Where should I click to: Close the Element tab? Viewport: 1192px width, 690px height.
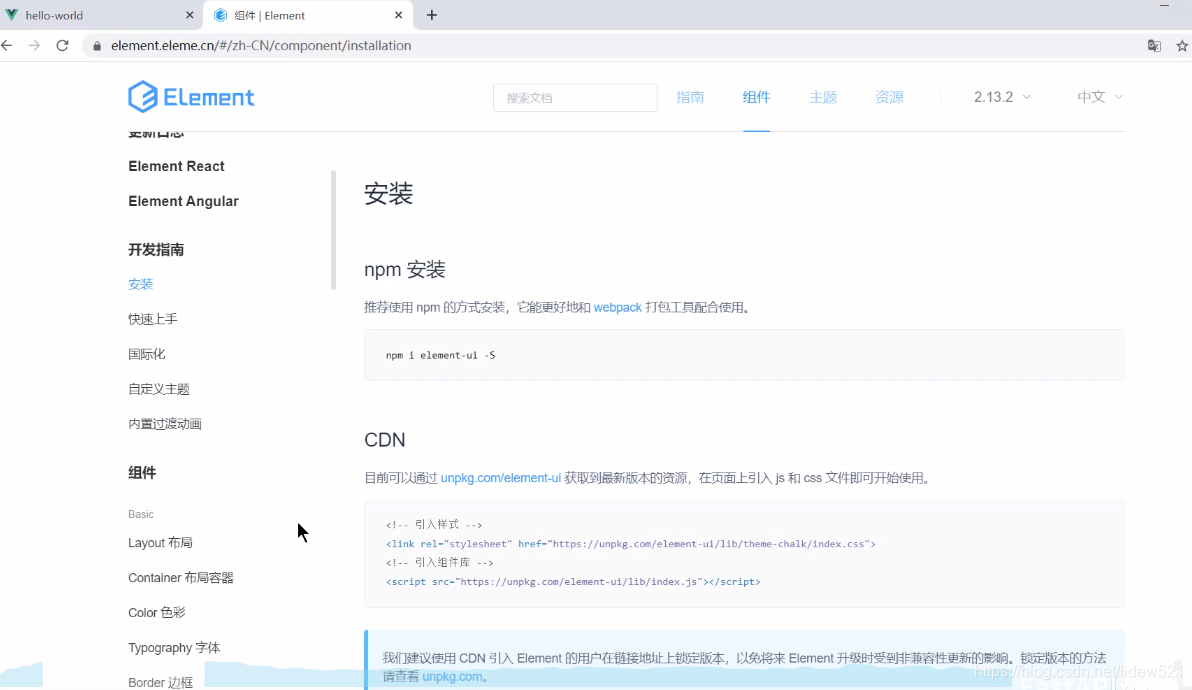398,15
